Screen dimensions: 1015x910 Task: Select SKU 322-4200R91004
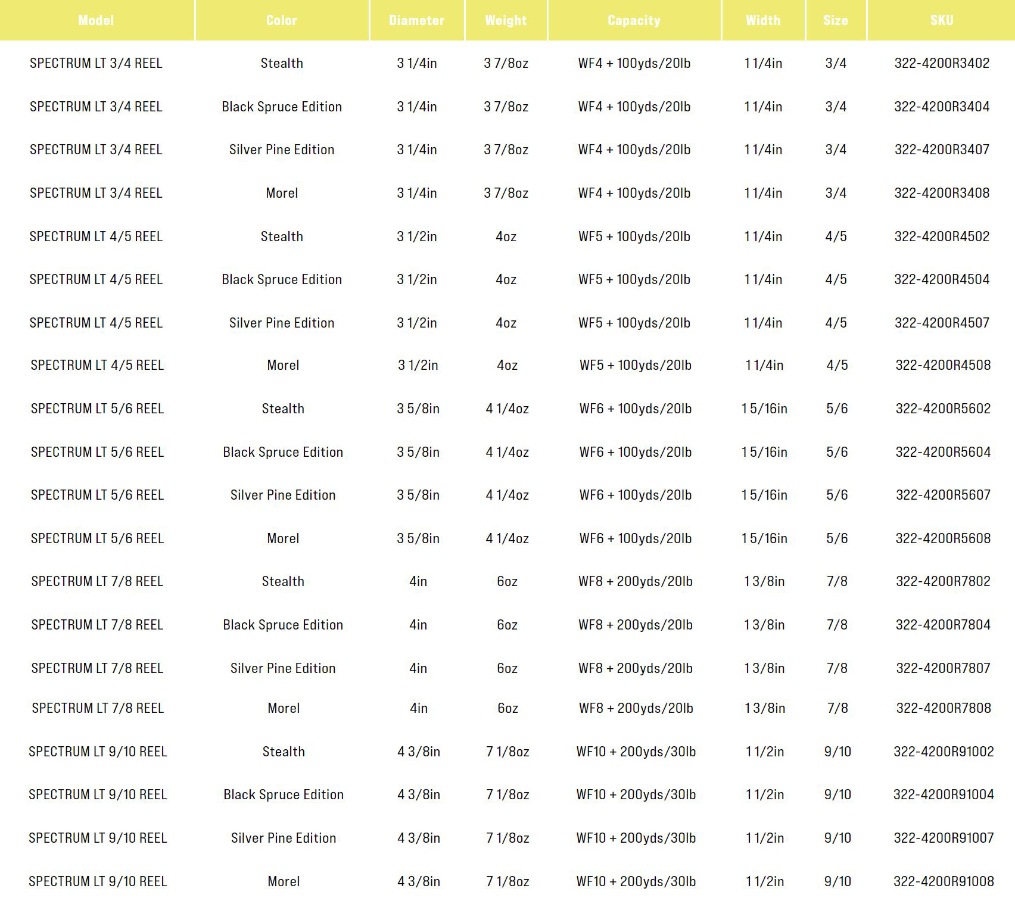click(x=943, y=795)
